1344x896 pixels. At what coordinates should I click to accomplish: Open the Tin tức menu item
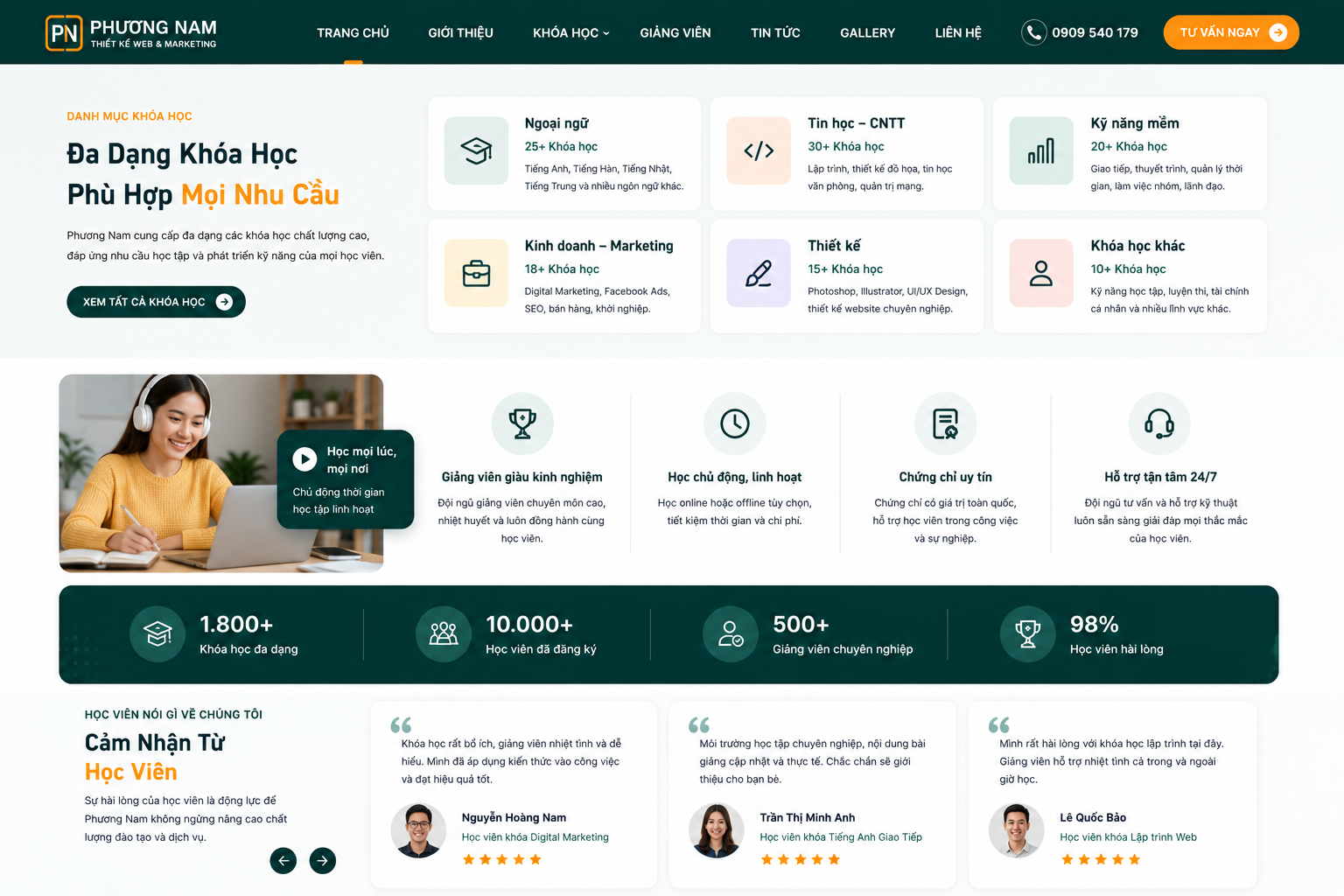(775, 33)
